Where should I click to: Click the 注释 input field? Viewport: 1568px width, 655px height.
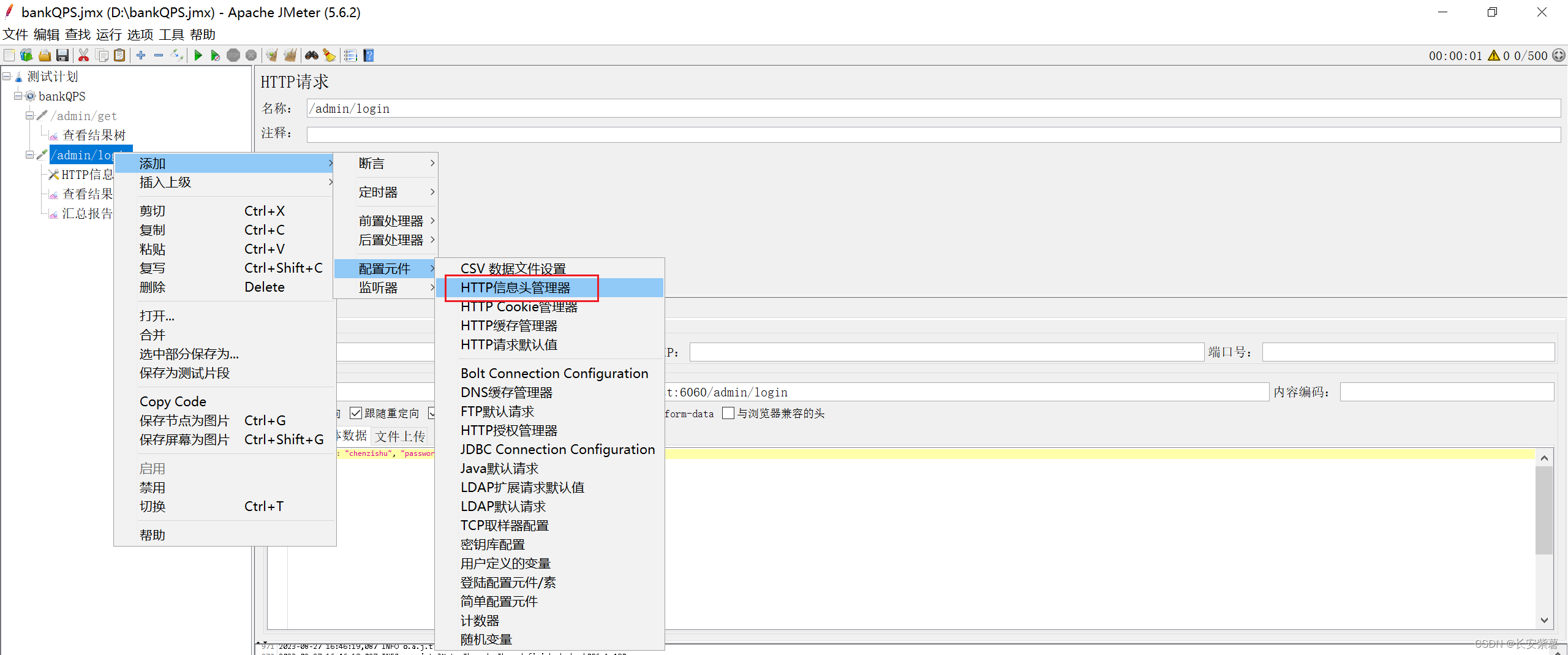tap(933, 134)
